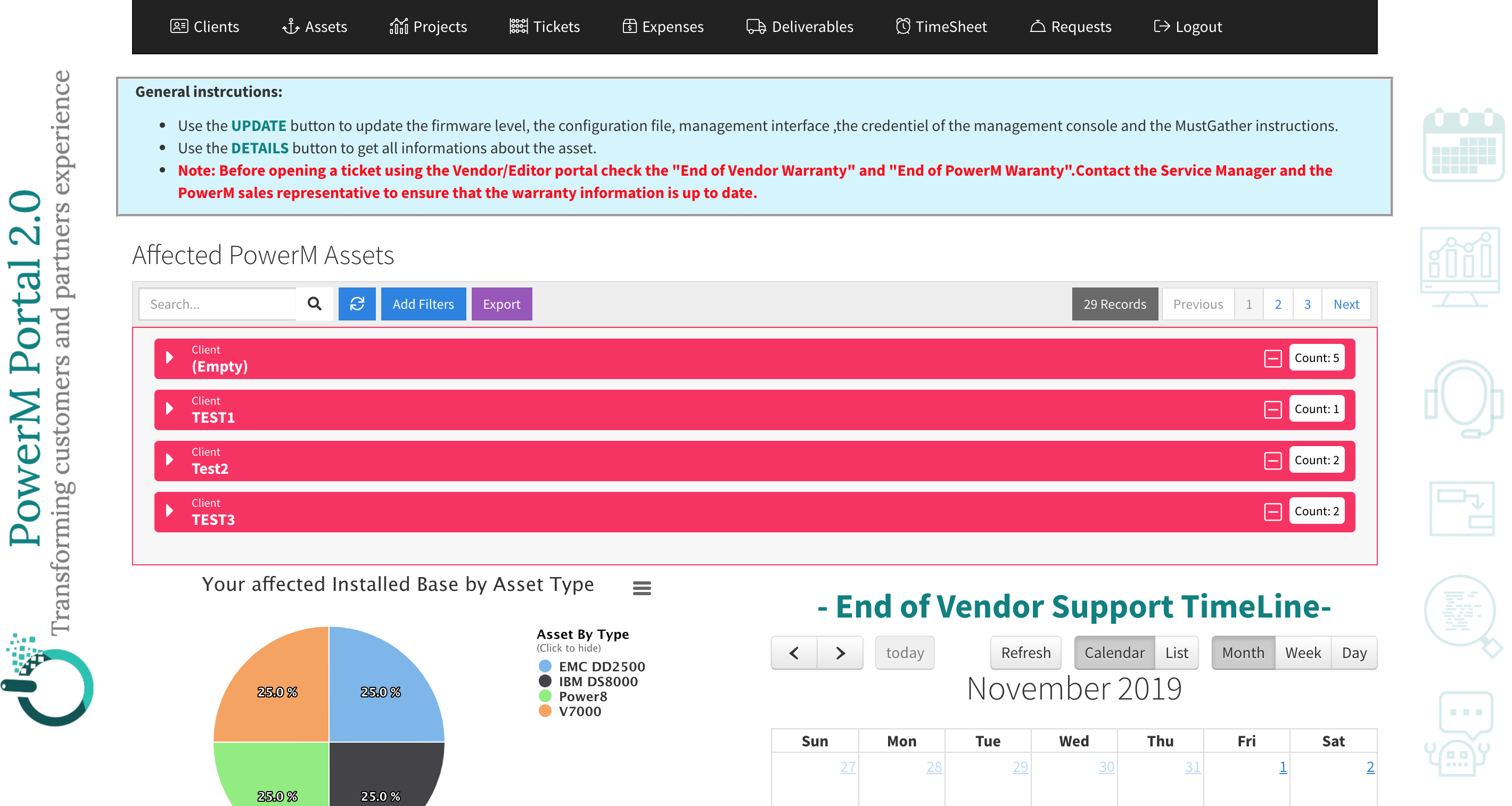Open the Projects menu item
This screenshot has height=806, width=1512.
coord(428,27)
